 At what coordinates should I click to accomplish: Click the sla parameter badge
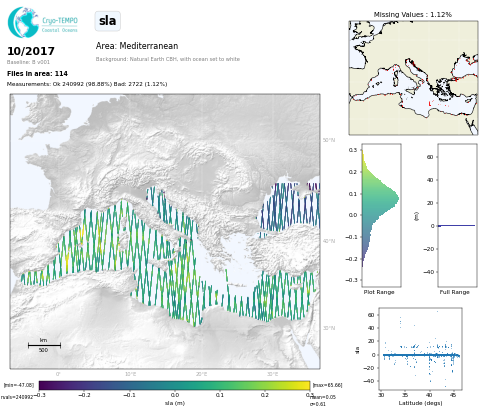[x=107, y=21]
